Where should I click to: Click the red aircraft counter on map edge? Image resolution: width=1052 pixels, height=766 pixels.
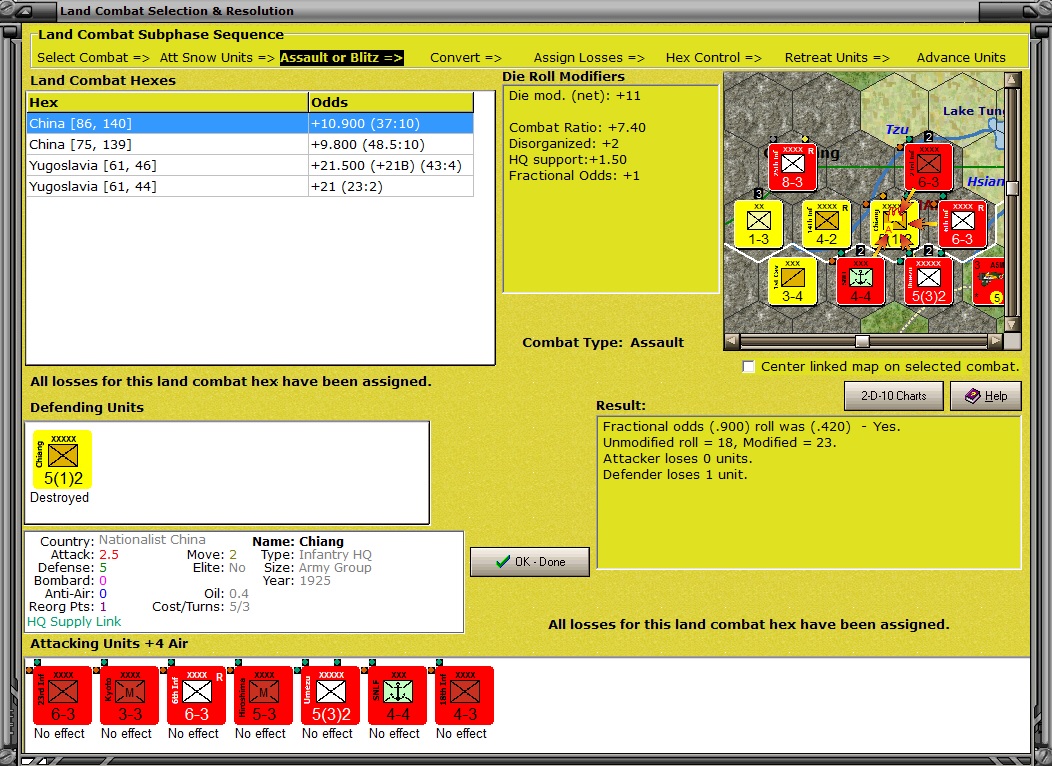pyautogui.click(x=988, y=281)
